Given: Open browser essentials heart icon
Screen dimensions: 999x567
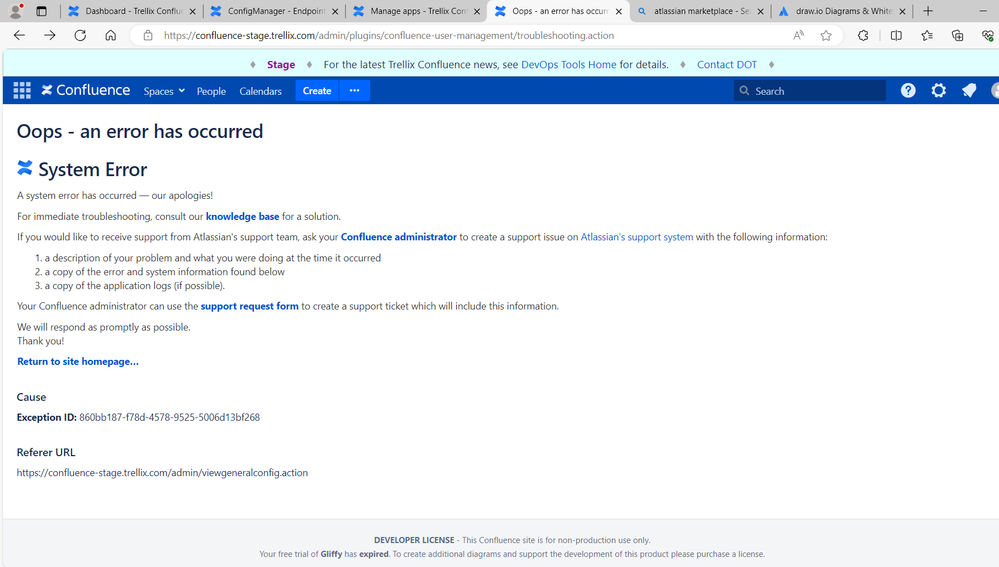Looking at the screenshot, I should point(988,36).
